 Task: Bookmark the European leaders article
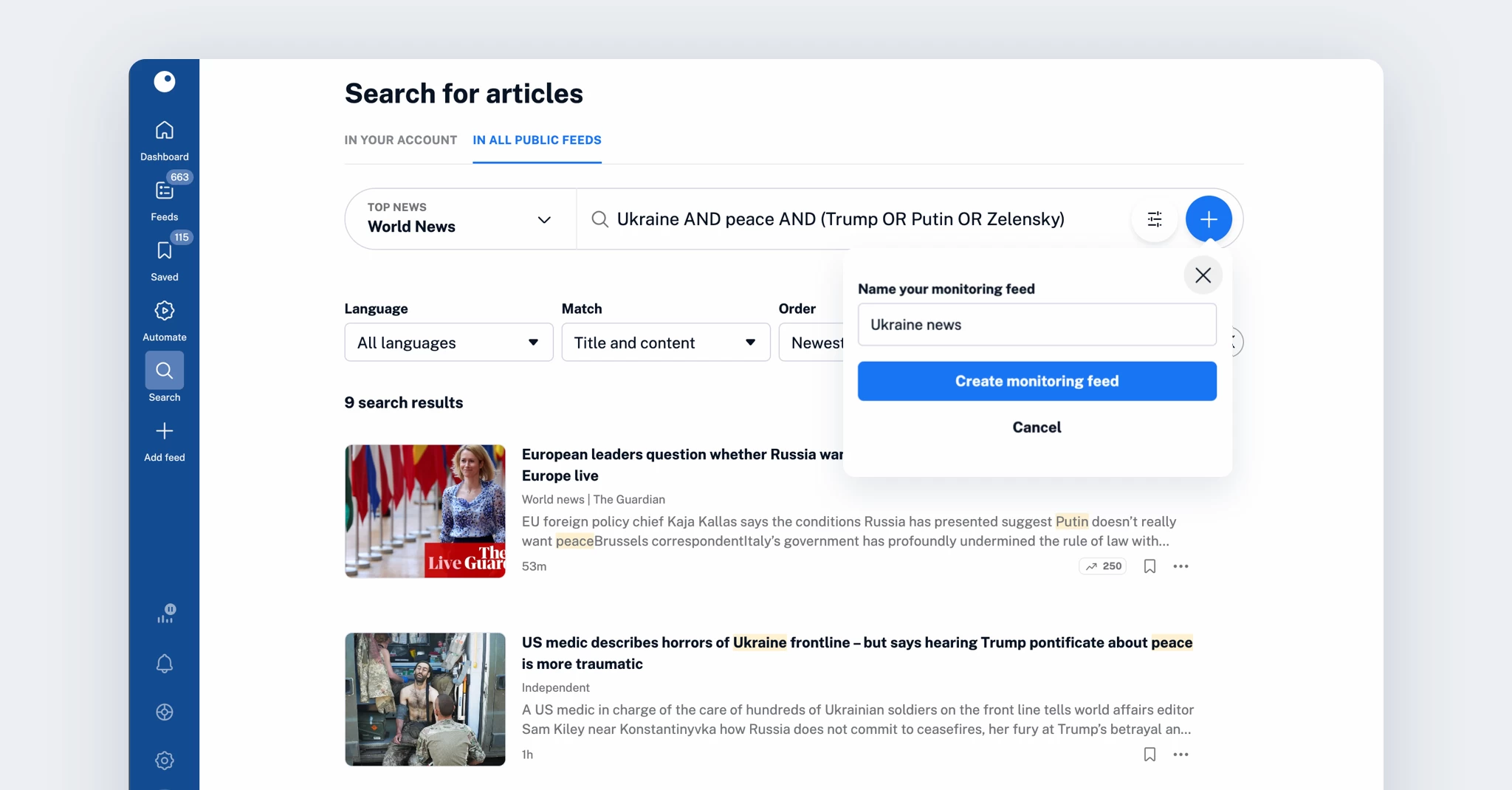click(x=1150, y=566)
